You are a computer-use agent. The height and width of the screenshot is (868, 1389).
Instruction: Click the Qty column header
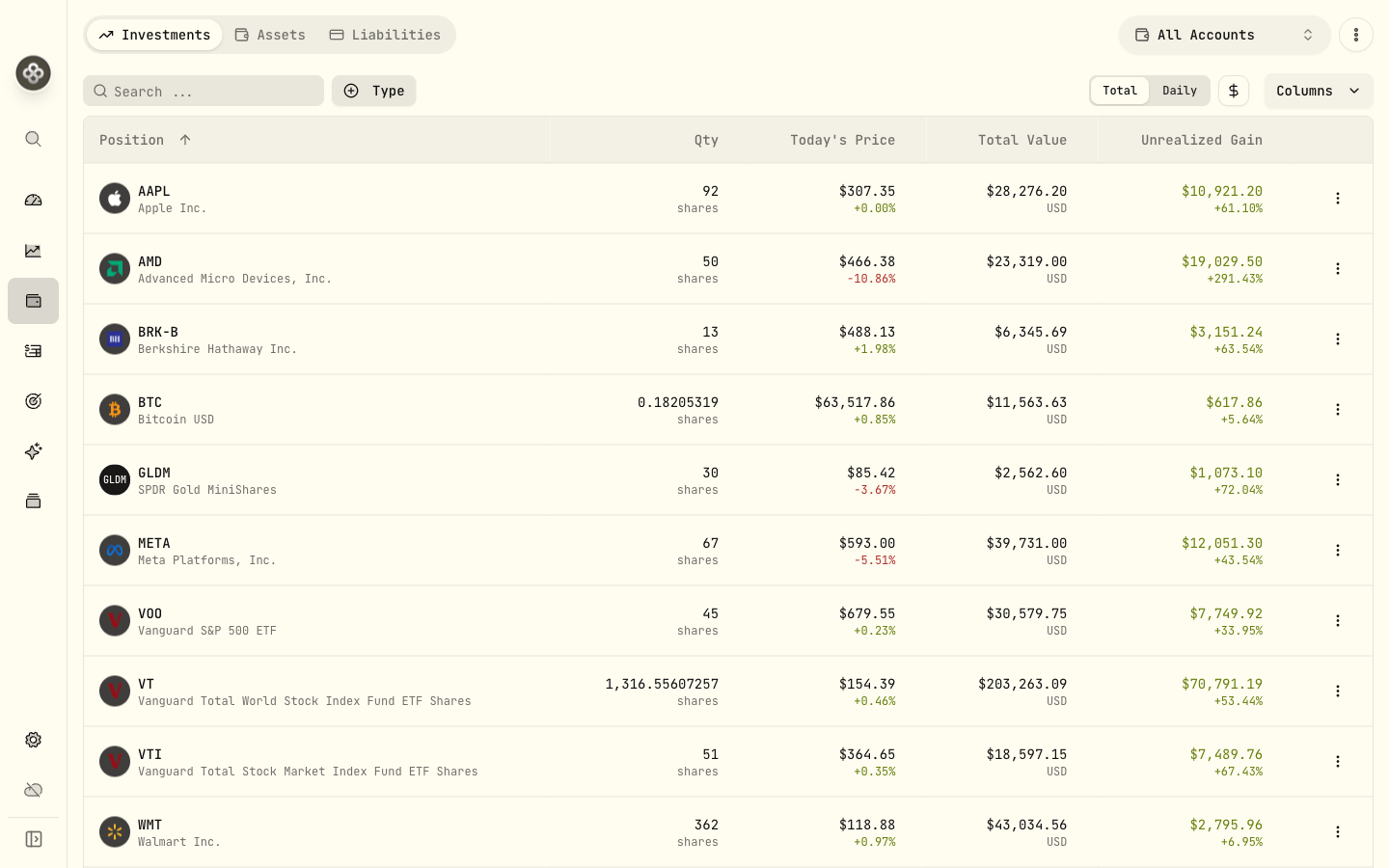click(x=706, y=140)
